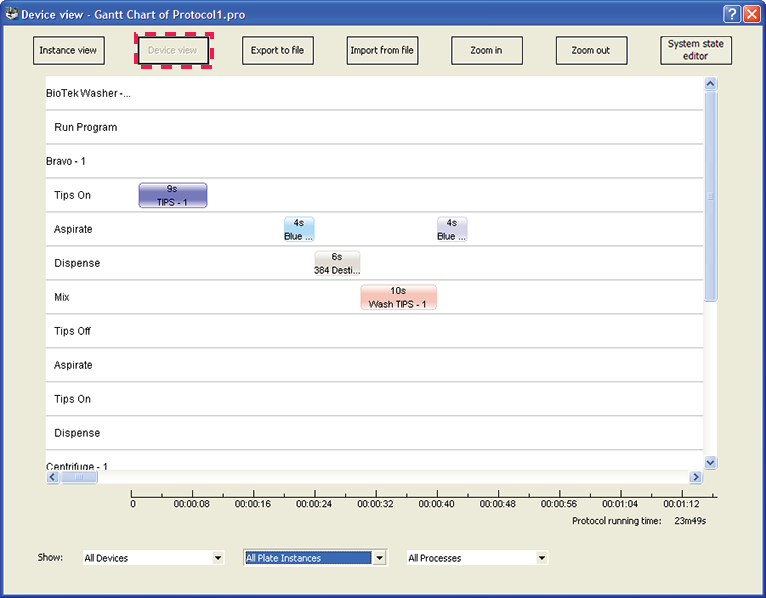Click the Instance view button

tap(68, 51)
